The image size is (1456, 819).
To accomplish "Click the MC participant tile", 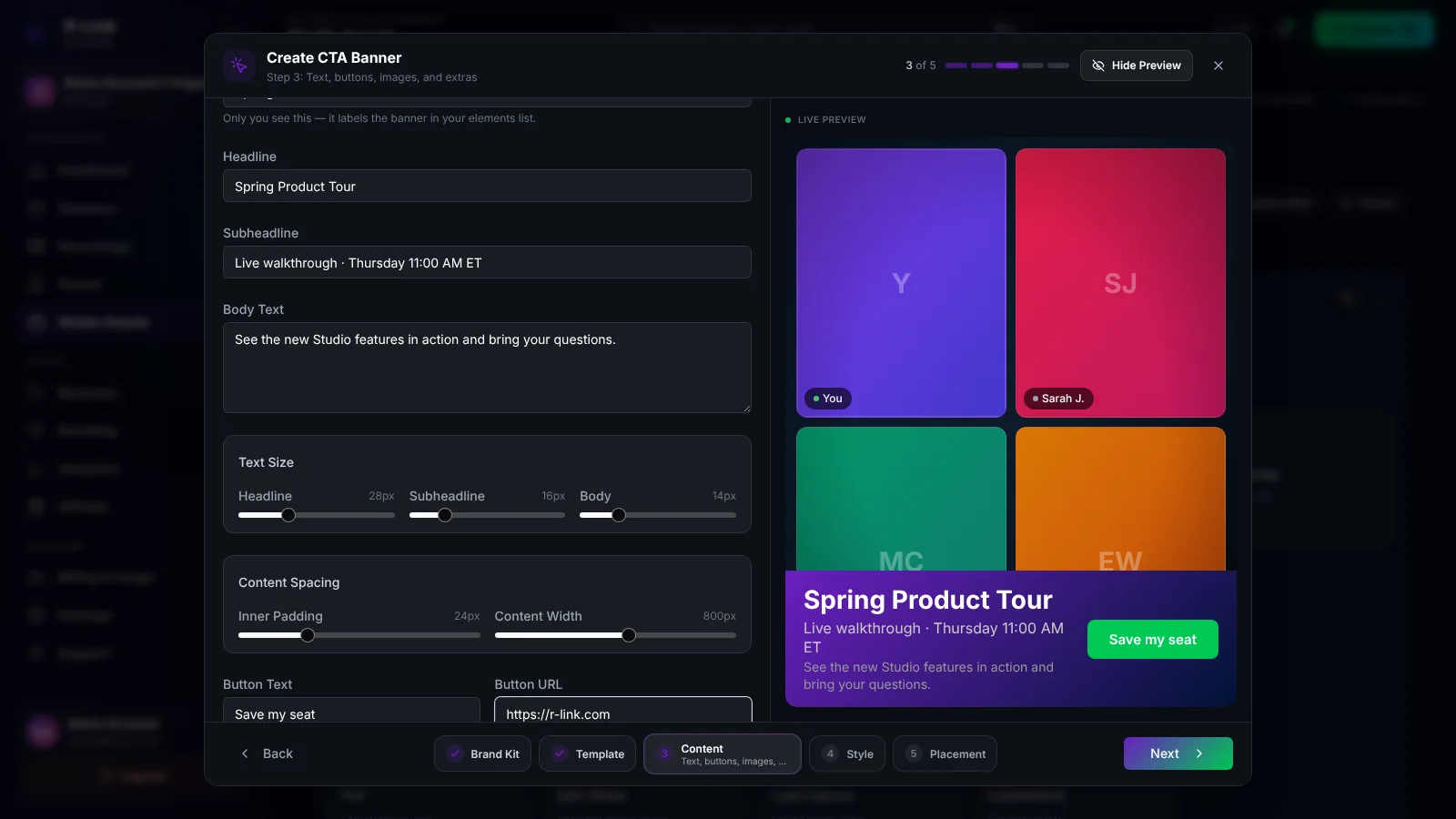I will point(901,499).
